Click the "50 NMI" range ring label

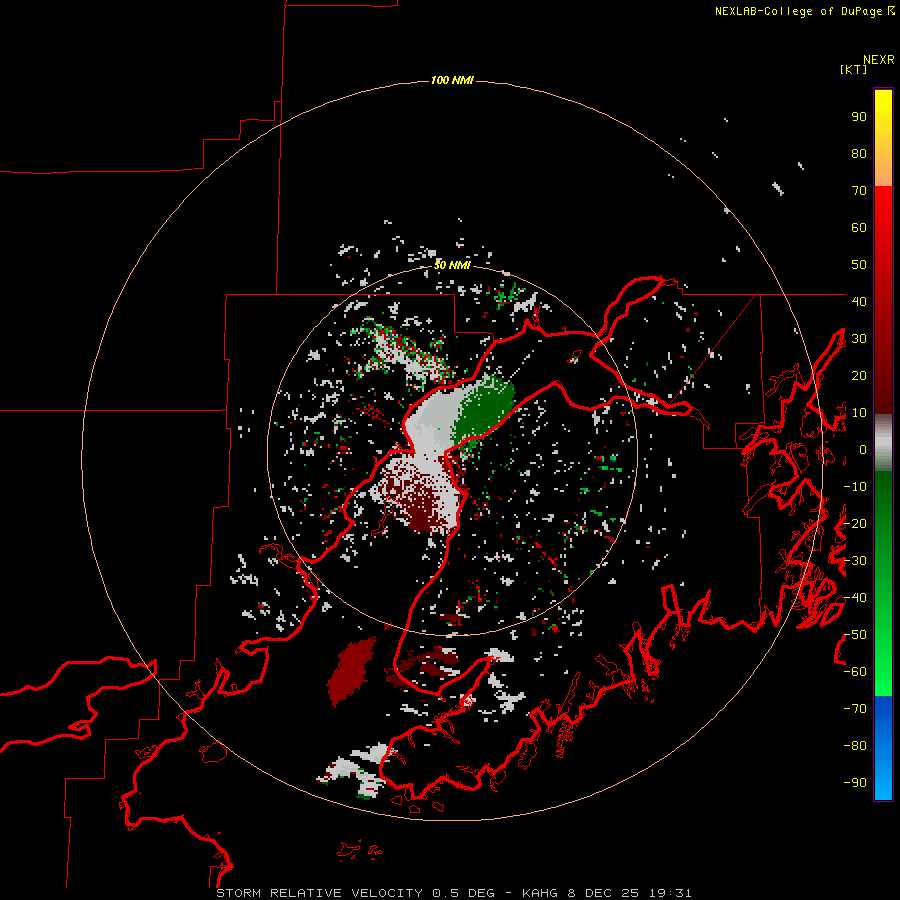[x=452, y=265]
